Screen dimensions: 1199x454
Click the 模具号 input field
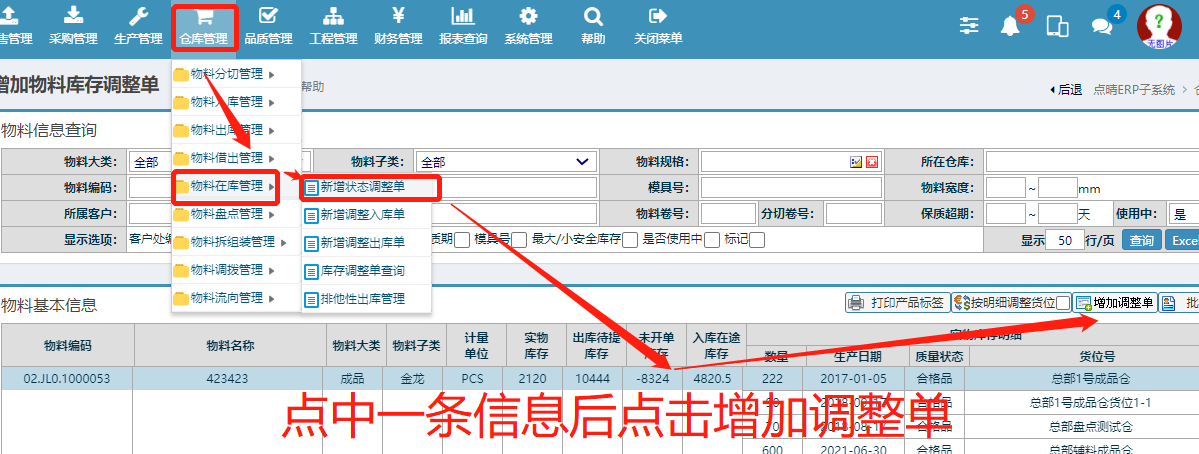point(791,187)
